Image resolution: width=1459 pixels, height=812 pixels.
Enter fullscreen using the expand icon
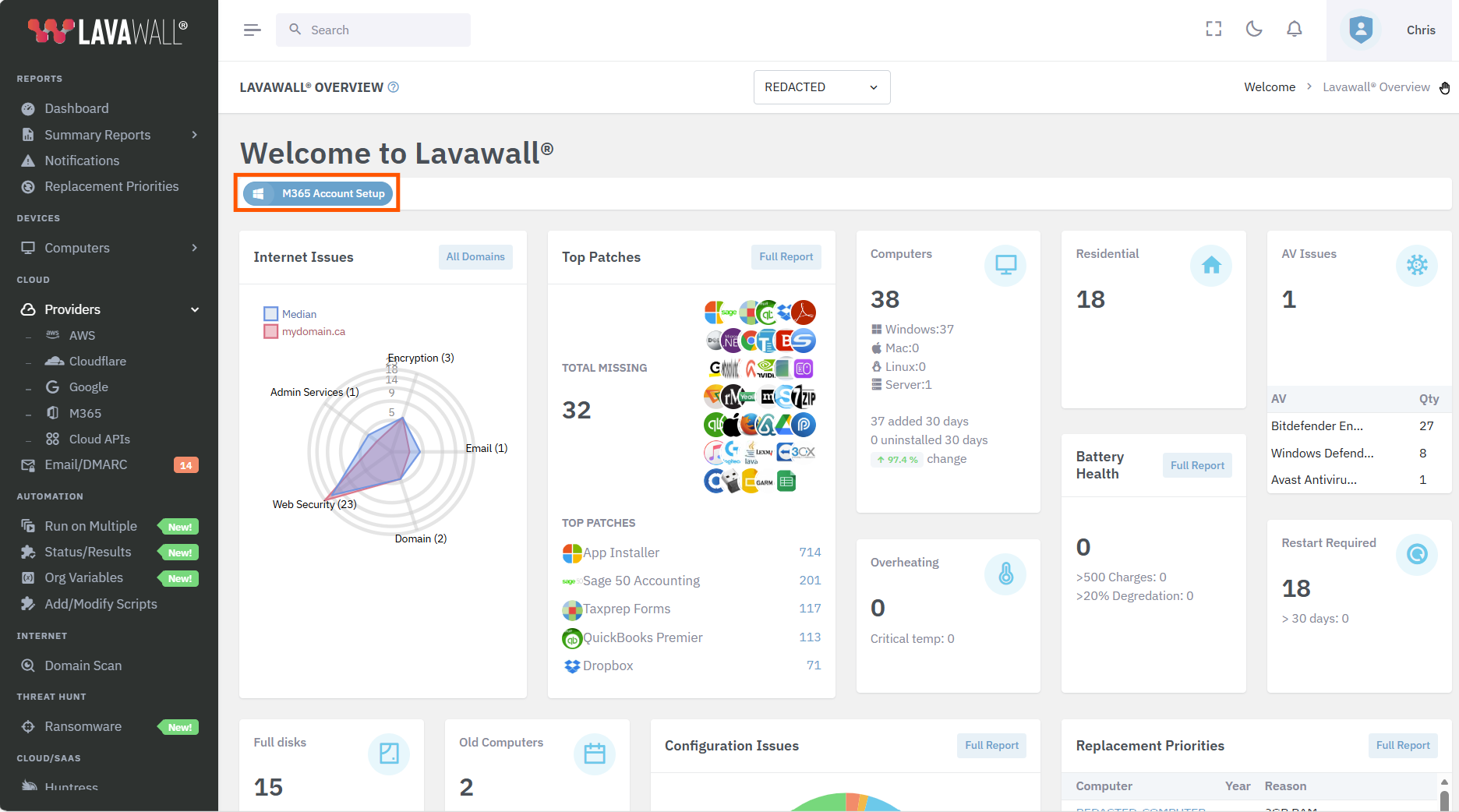click(1213, 30)
